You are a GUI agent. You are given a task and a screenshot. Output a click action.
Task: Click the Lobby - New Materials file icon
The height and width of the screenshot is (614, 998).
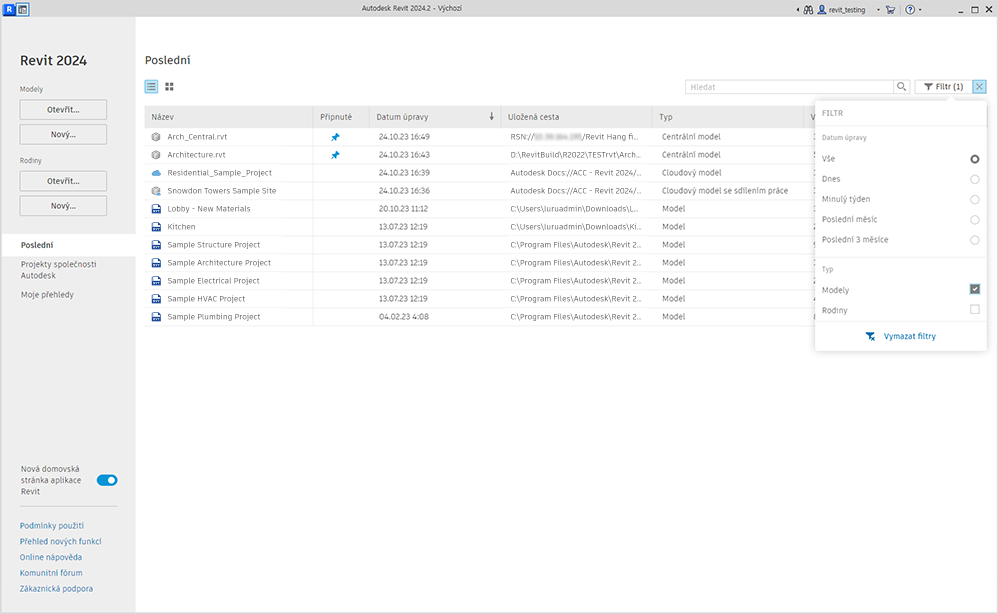[x=156, y=209]
